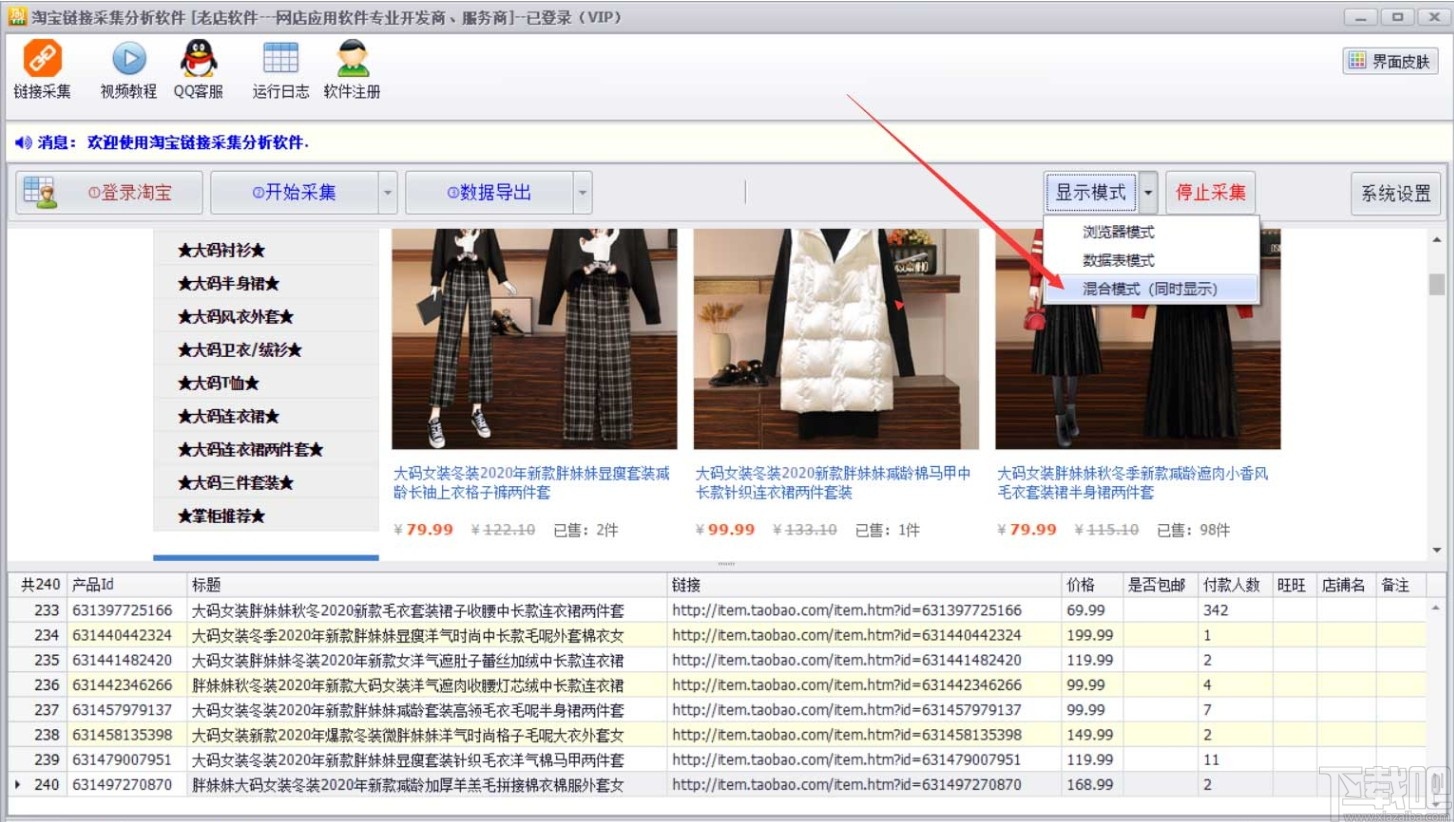Click the QQ客服 customer service icon

click(x=197, y=68)
